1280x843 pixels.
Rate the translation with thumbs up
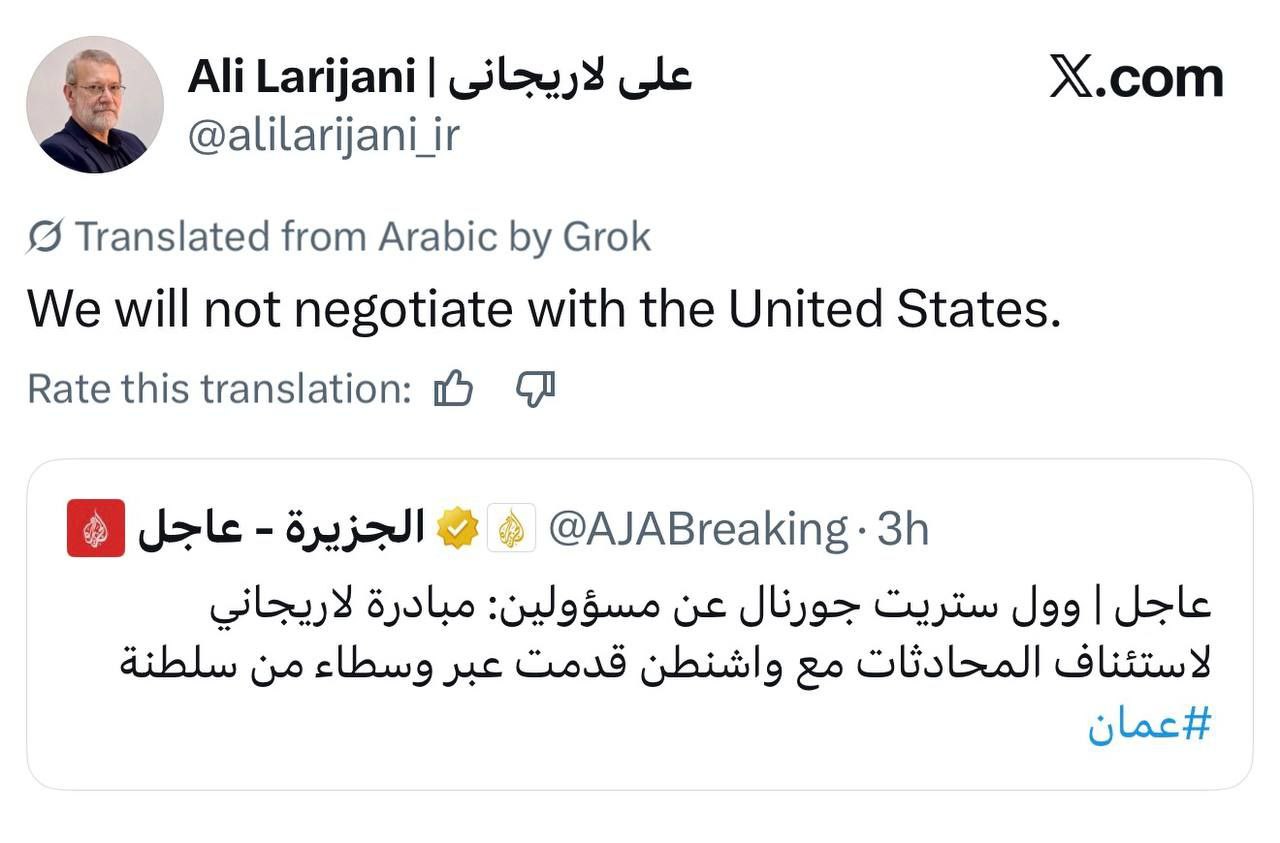point(453,389)
